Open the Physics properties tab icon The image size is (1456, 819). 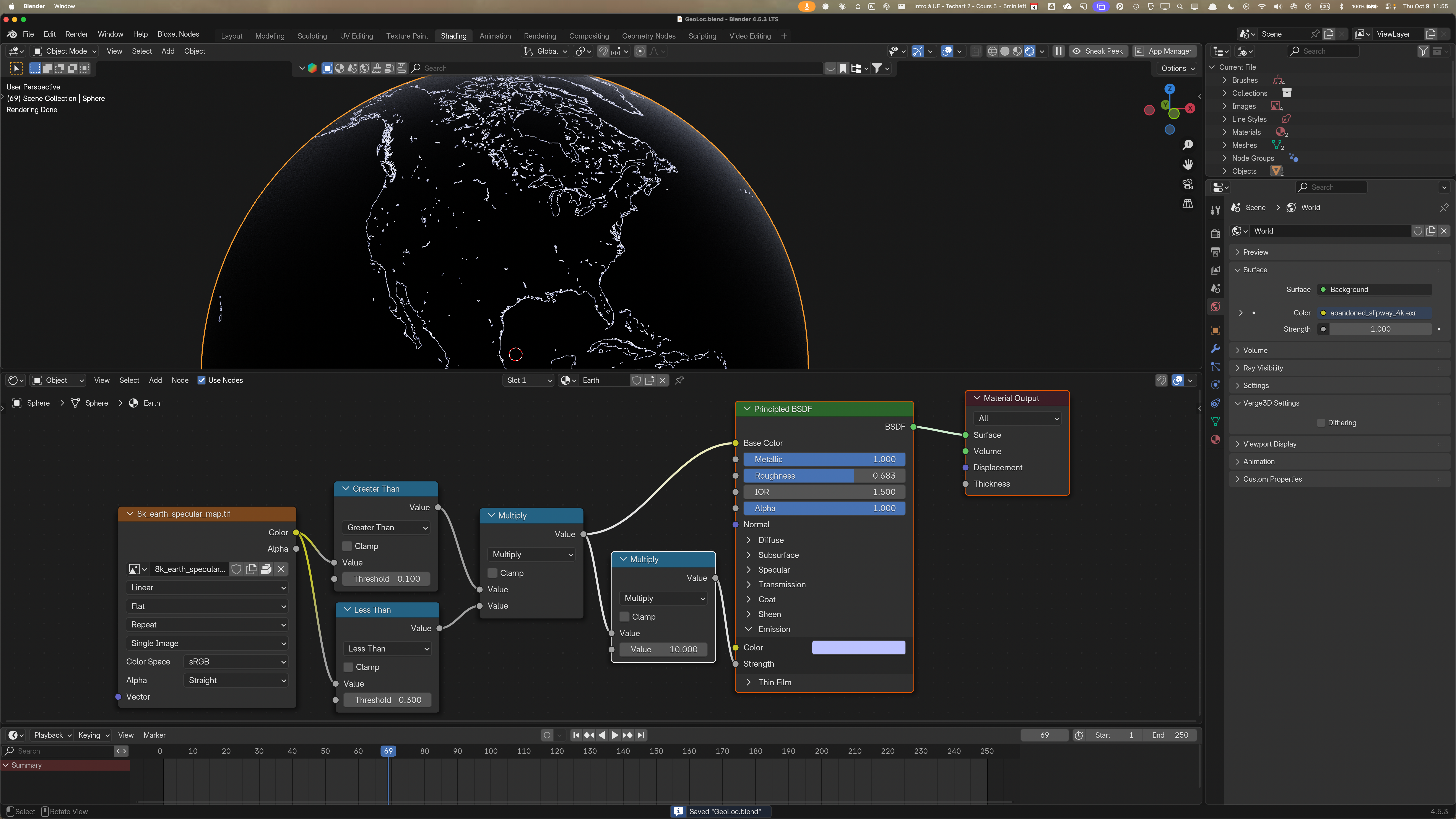(x=1215, y=385)
